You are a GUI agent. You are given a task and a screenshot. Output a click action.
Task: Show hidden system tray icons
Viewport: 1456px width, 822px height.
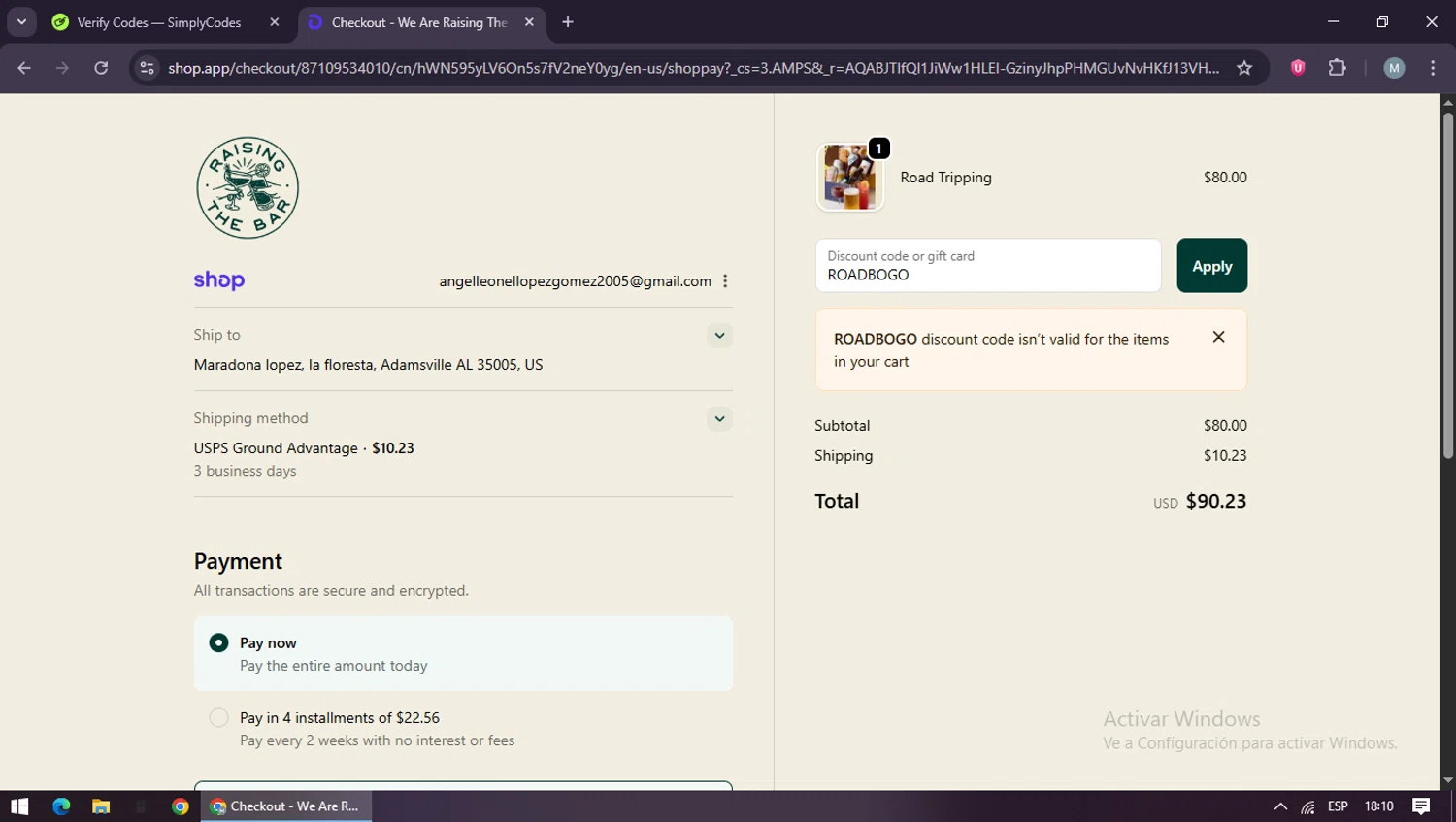point(1280,806)
